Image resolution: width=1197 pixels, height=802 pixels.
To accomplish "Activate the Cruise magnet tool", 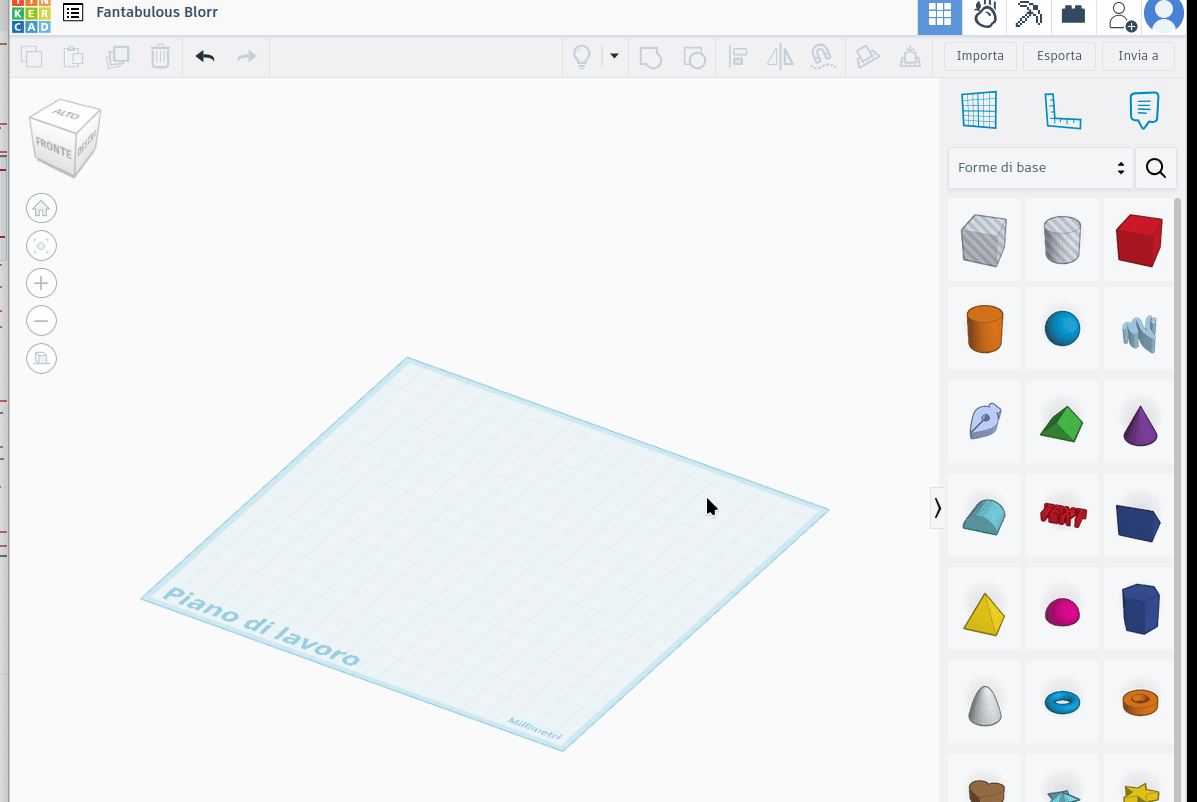I will [822, 57].
